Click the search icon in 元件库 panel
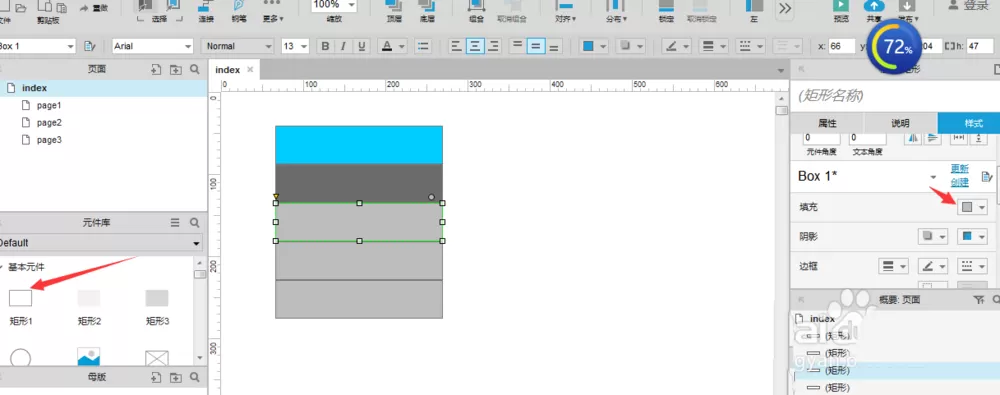 click(195, 223)
